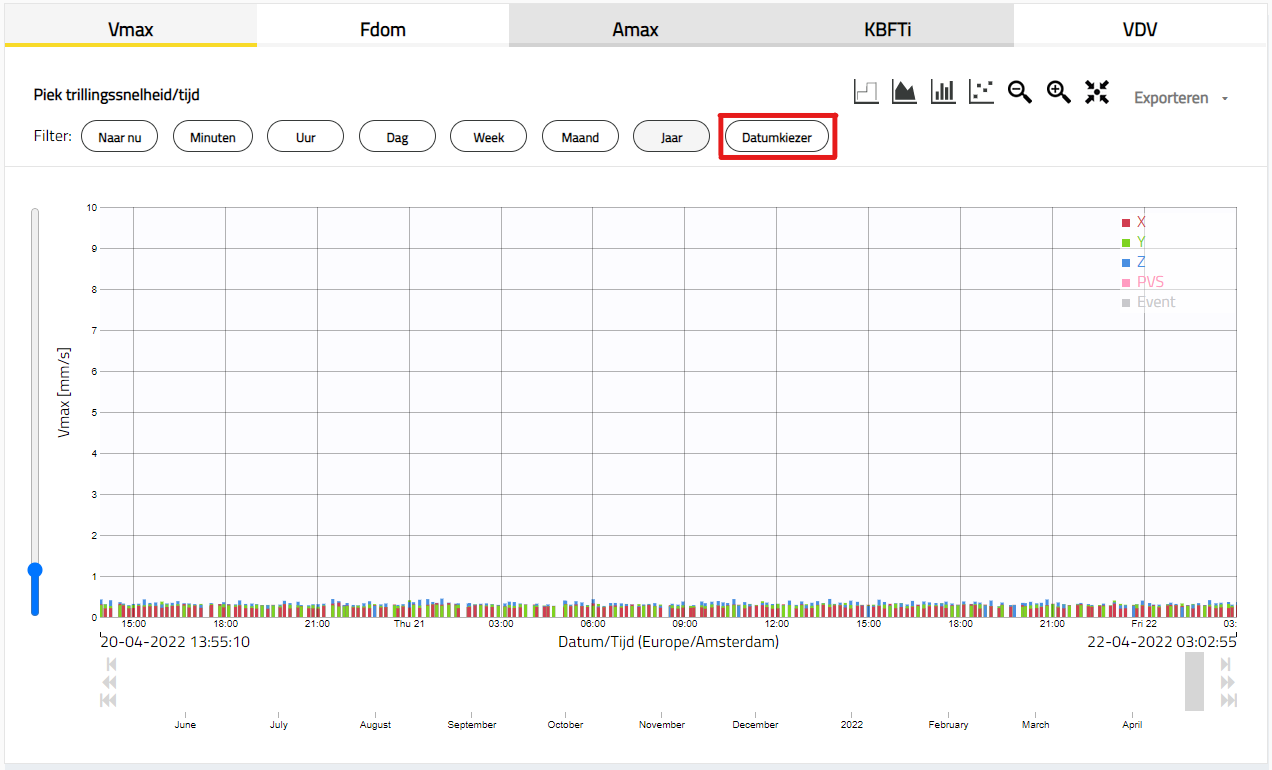This screenshot has height=770, width=1272.
Task: Jump to last data with bottom-right skip icon
Action: pyautogui.click(x=1228, y=699)
